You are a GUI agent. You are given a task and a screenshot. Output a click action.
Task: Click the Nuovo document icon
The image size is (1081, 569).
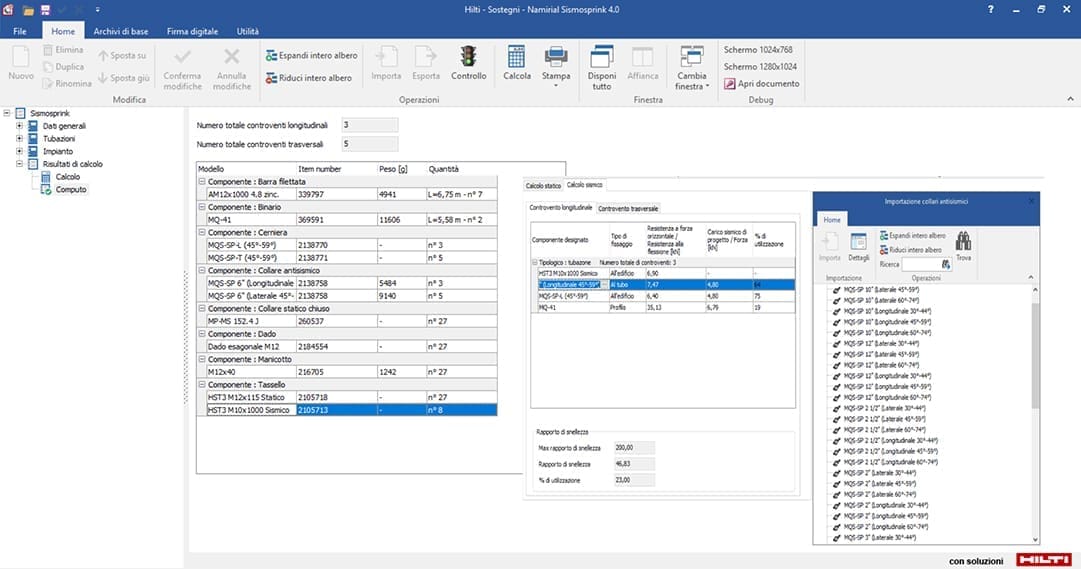point(21,57)
